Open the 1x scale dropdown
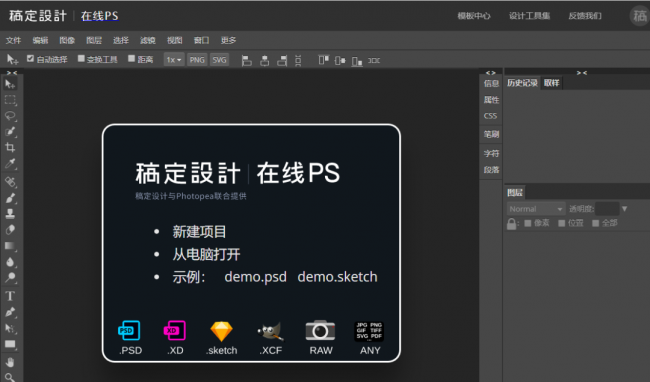Screen dimensions: 650x382 click(174, 60)
